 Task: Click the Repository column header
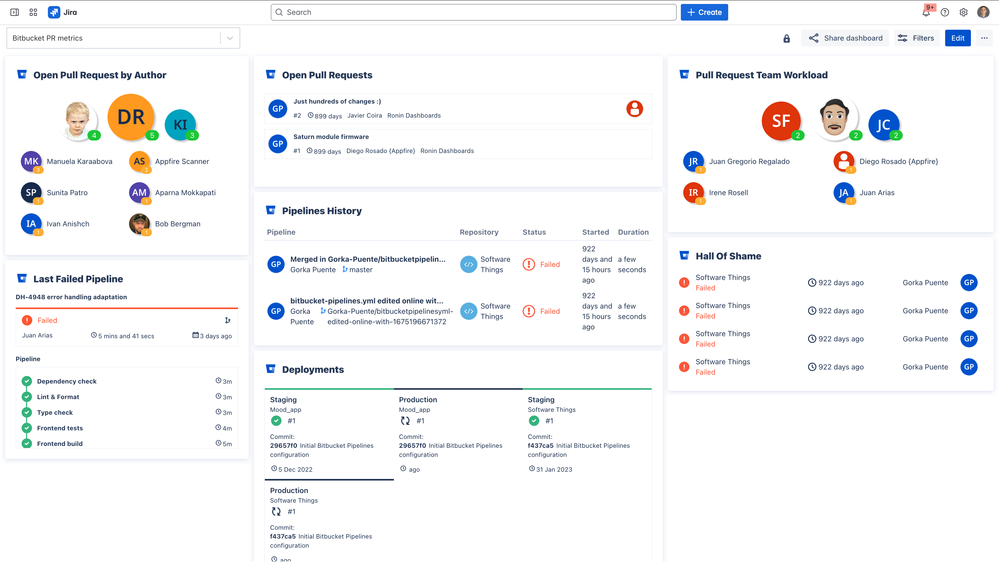click(x=478, y=232)
